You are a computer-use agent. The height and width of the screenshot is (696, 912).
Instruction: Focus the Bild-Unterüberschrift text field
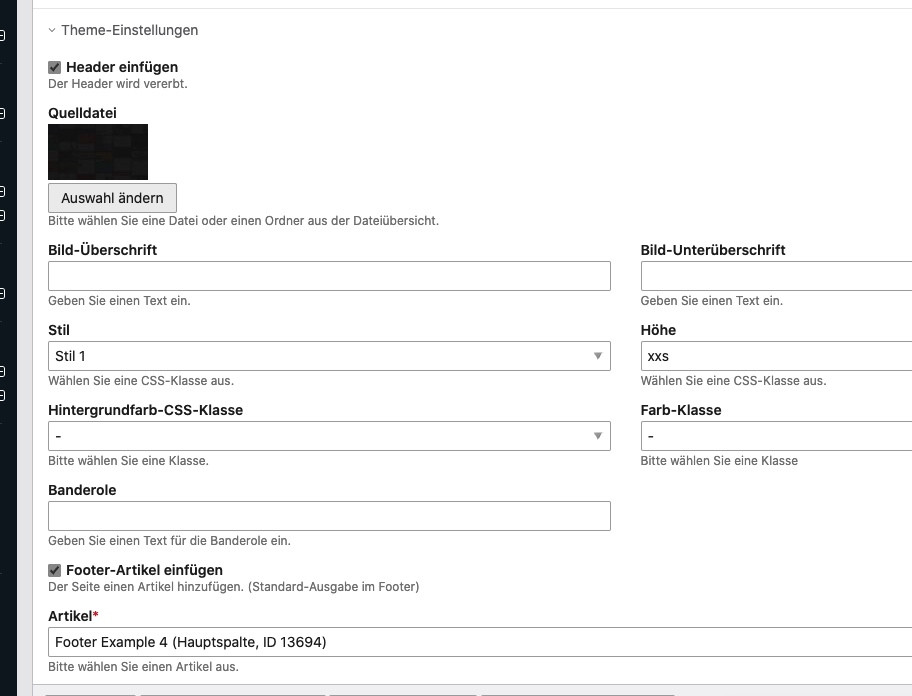pyautogui.click(x=776, y=277)
